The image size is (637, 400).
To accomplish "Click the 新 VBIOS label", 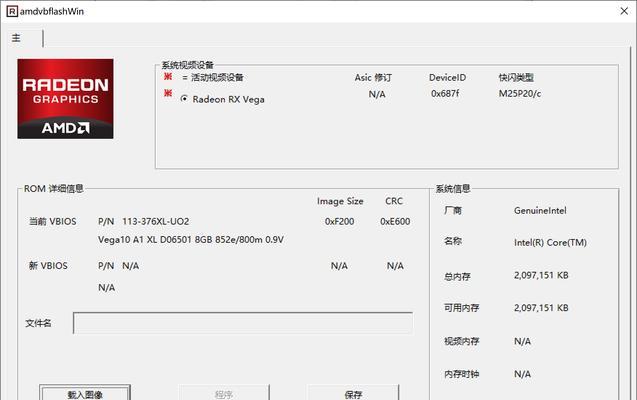I will (x=48, y=266).
